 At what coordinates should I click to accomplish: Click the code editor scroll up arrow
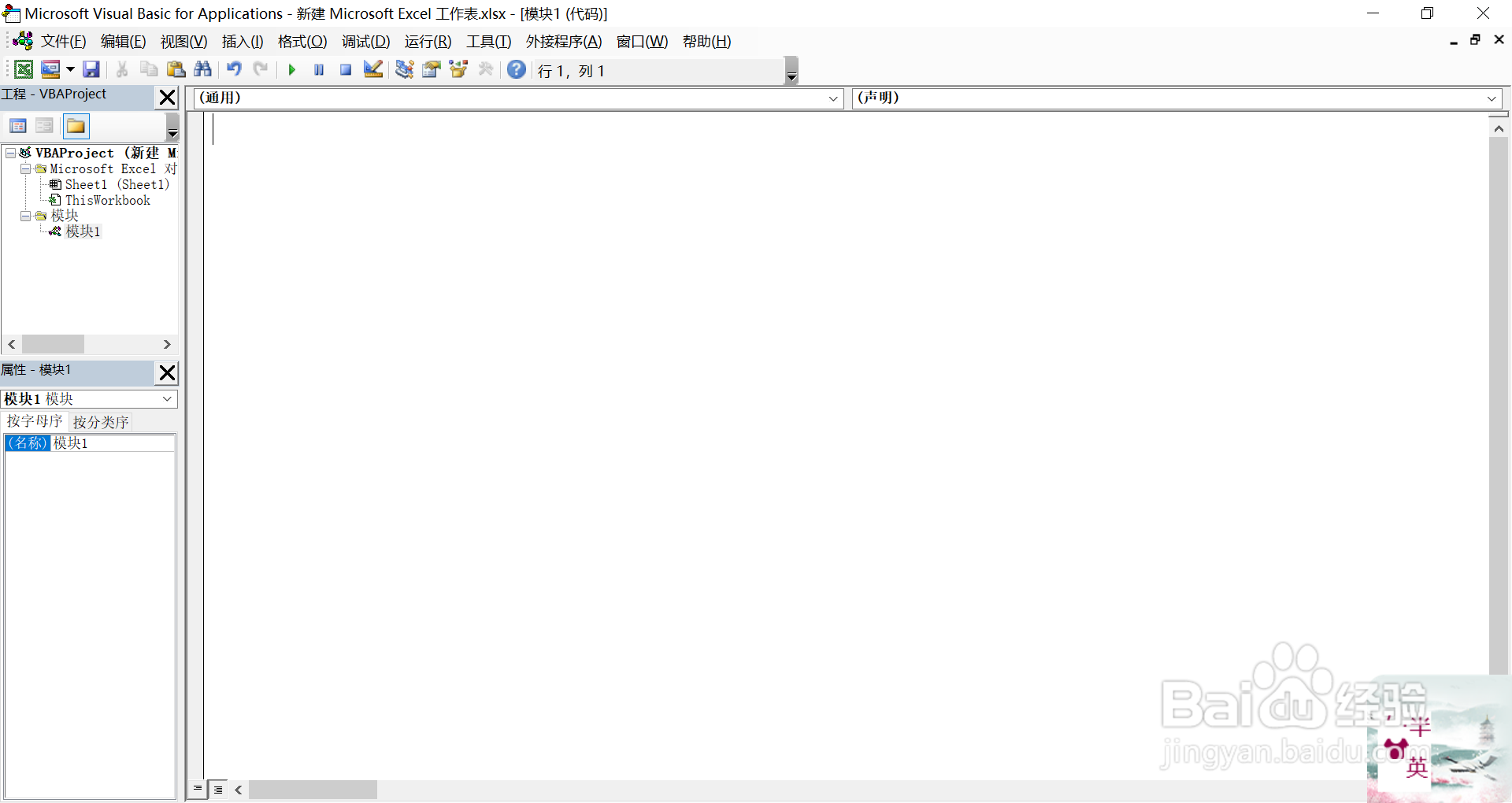[1499, 128]
